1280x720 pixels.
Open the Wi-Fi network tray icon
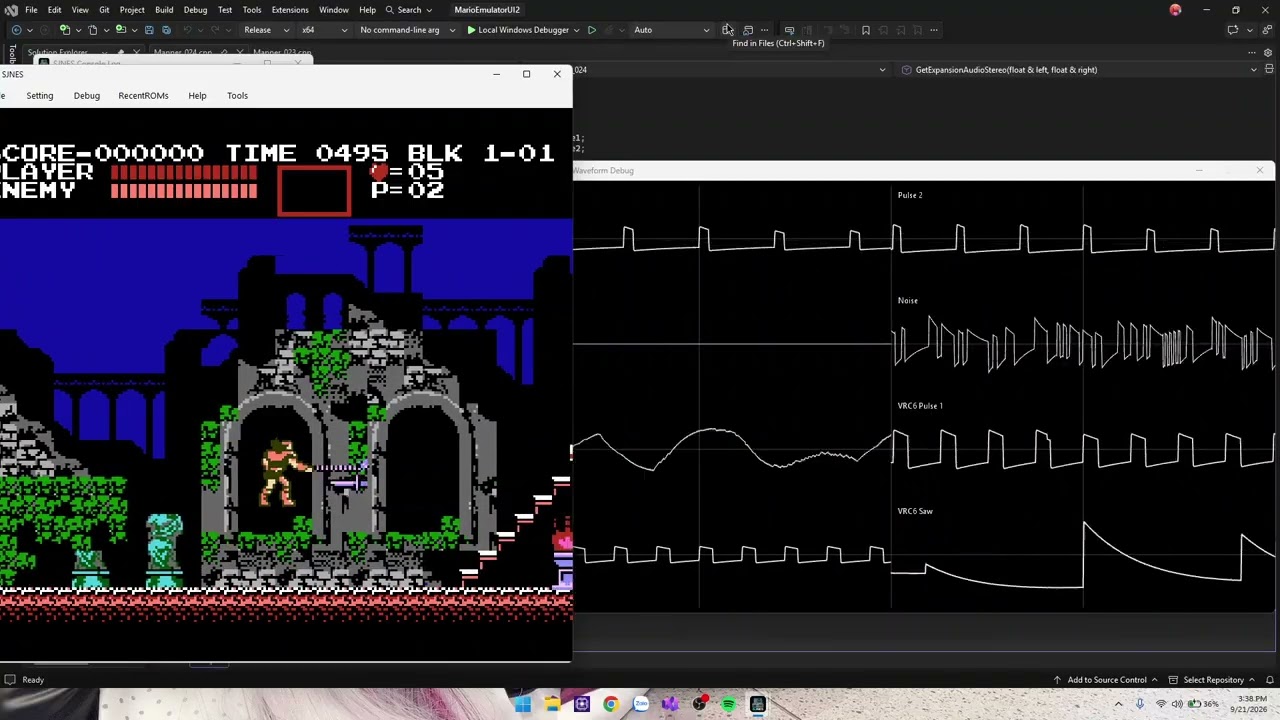click(1161, 704)
